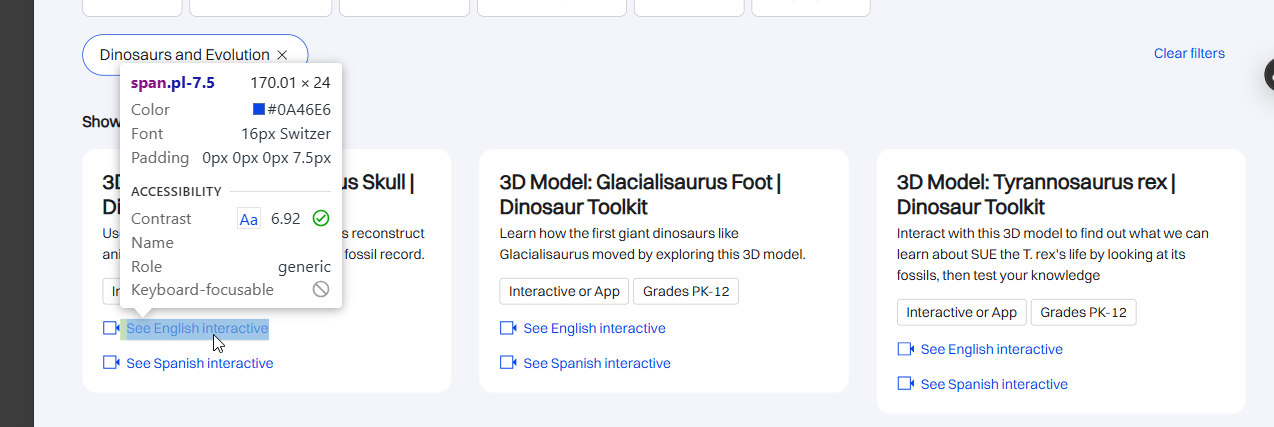Click the Clear filters link

(1189, 54)
